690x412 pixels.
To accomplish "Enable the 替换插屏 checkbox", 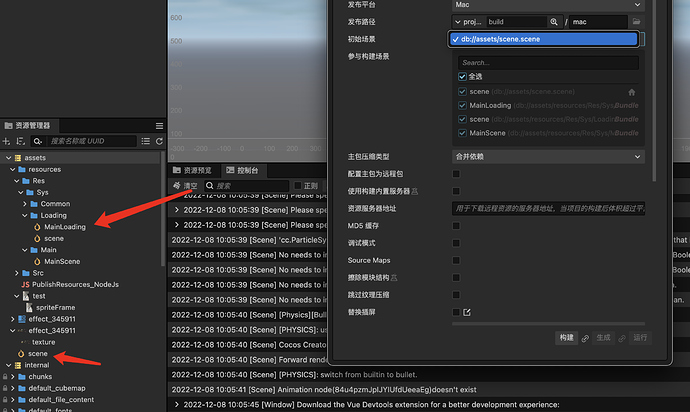I will tap(456, 312).
